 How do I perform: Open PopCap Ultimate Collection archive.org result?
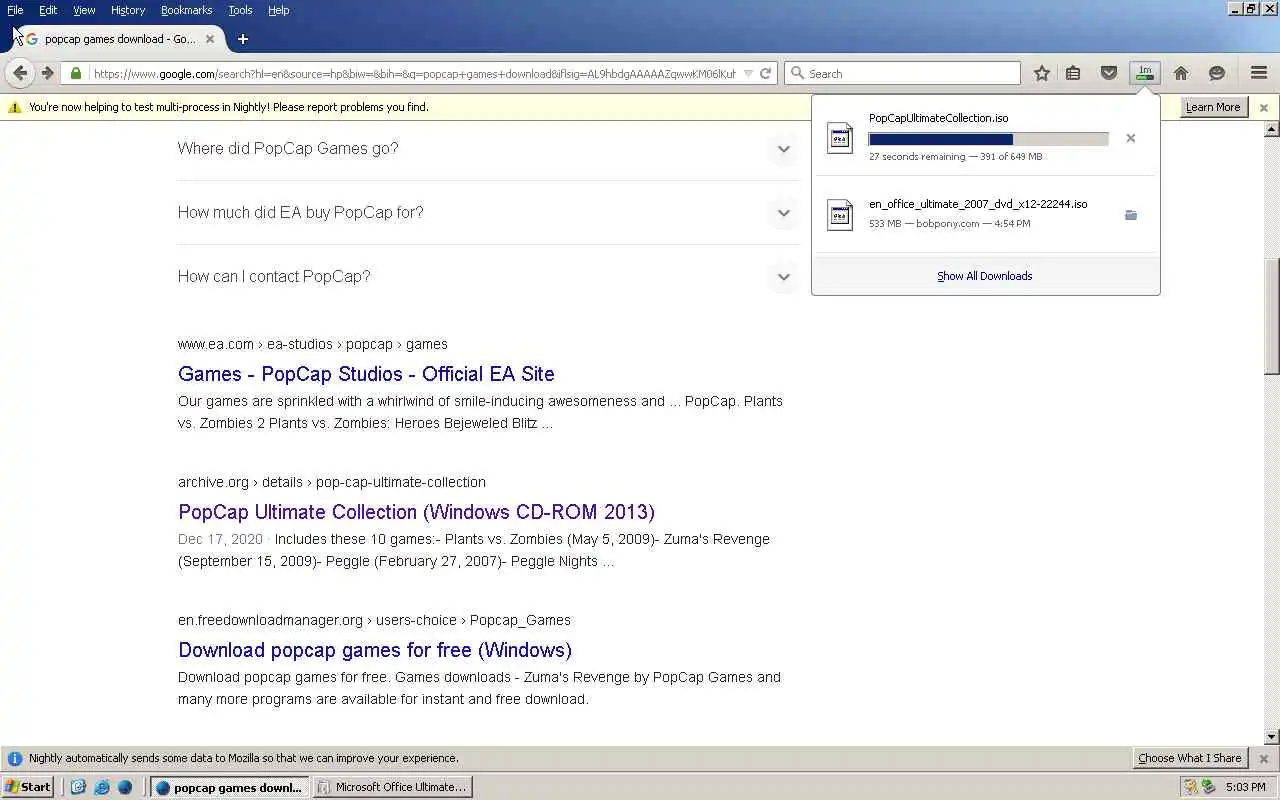(416, 512)
